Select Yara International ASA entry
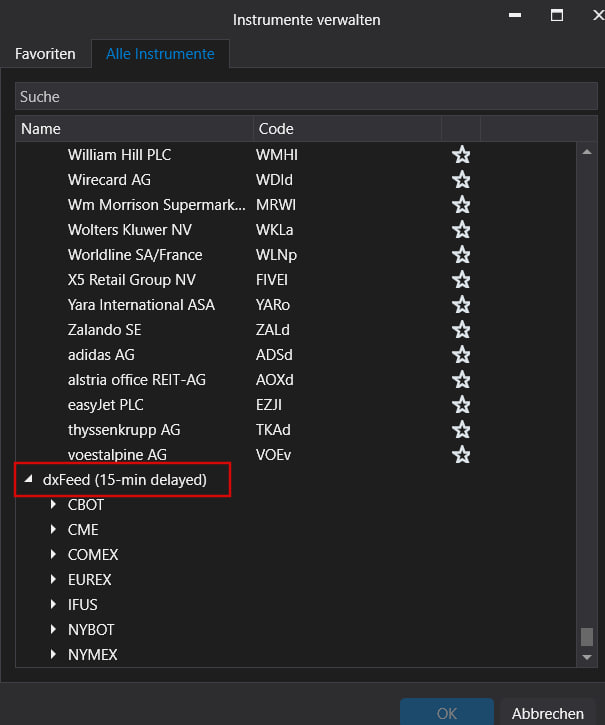Viewport: 605px width, 725px height. click(296, 305)
